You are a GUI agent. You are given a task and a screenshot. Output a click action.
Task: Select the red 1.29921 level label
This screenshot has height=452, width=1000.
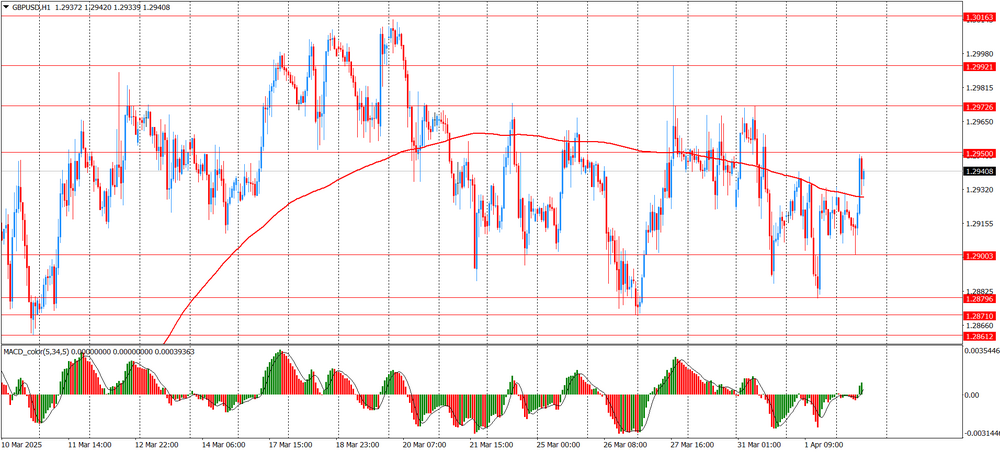979,66
